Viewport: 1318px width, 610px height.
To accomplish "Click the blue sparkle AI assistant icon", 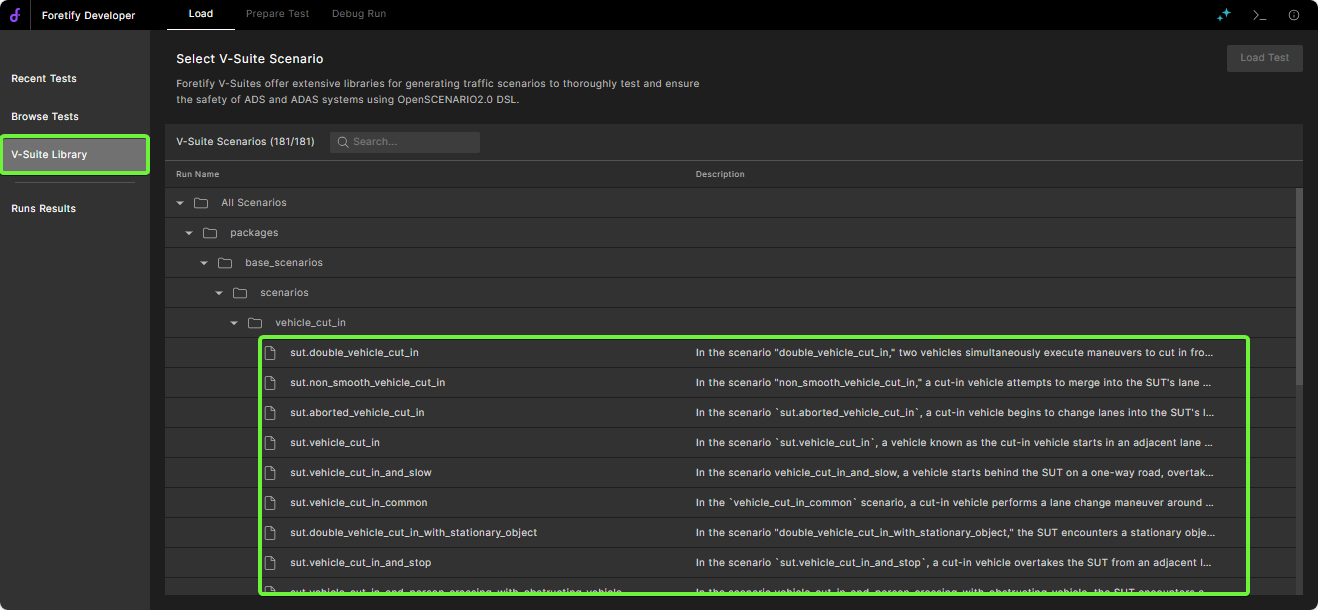I will pyautogui.click(x=1223, y=15).
